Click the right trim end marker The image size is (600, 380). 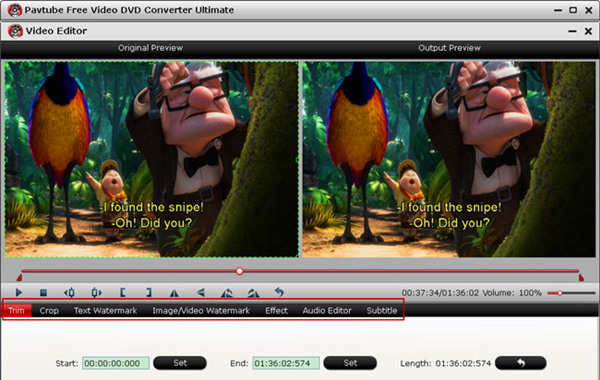(581, 277)
